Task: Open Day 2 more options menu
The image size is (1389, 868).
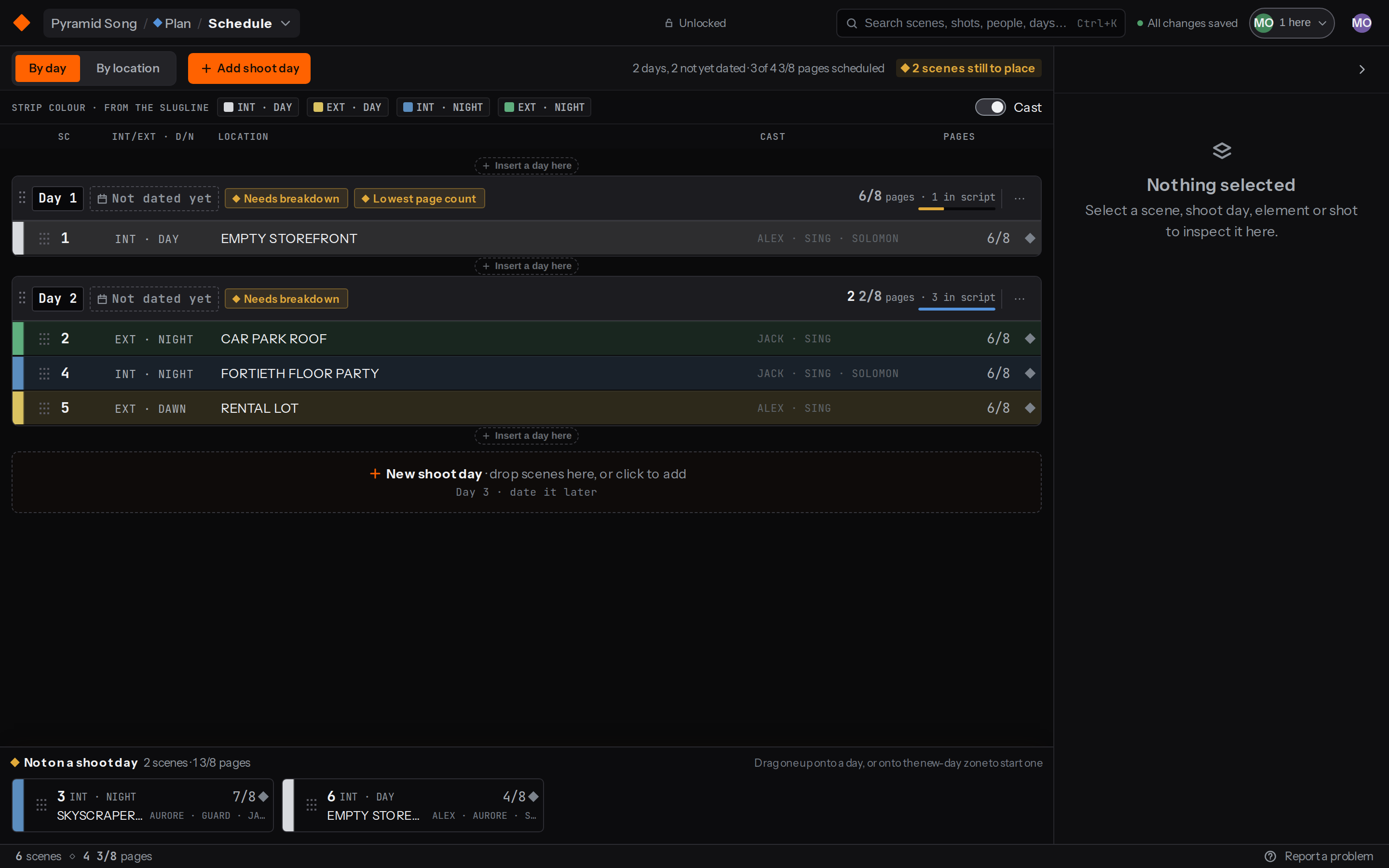Action: (x=1020, y=298)
